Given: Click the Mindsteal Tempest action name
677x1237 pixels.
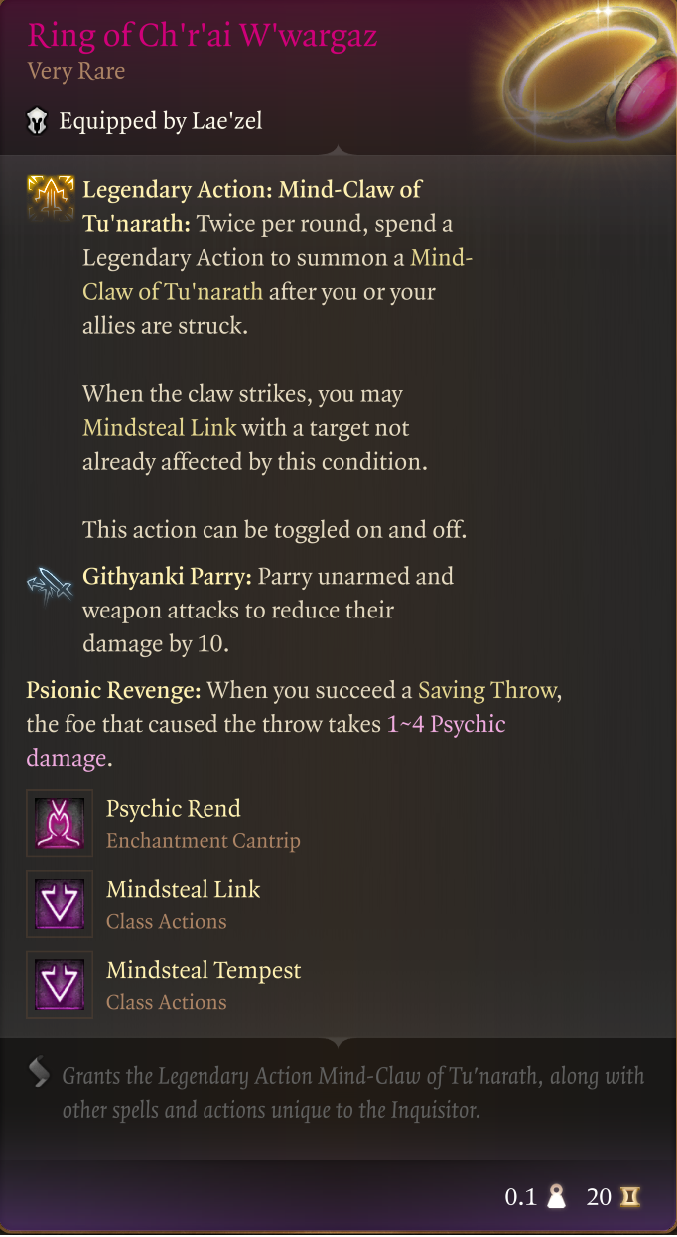Looking at the screenshot, I should click(x=203, y=970).
